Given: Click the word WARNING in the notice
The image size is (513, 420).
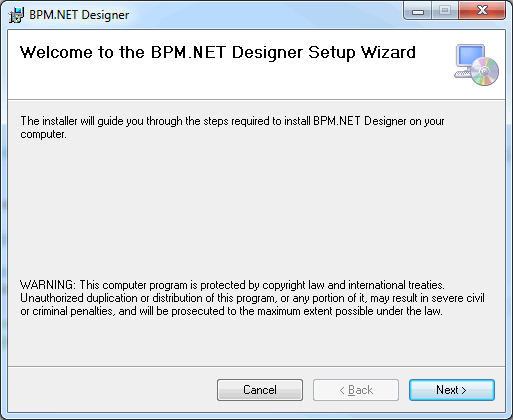Looking at the screenshot, I should (x=48, y=285).
